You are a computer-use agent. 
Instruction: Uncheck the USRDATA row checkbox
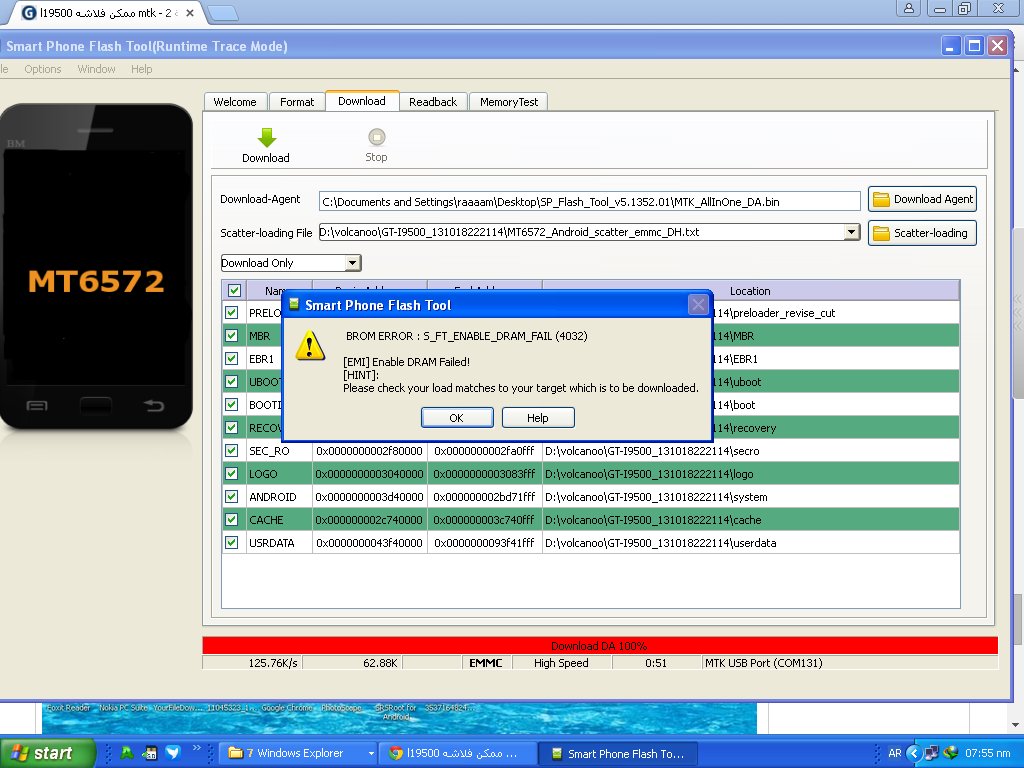pos(232,543)
